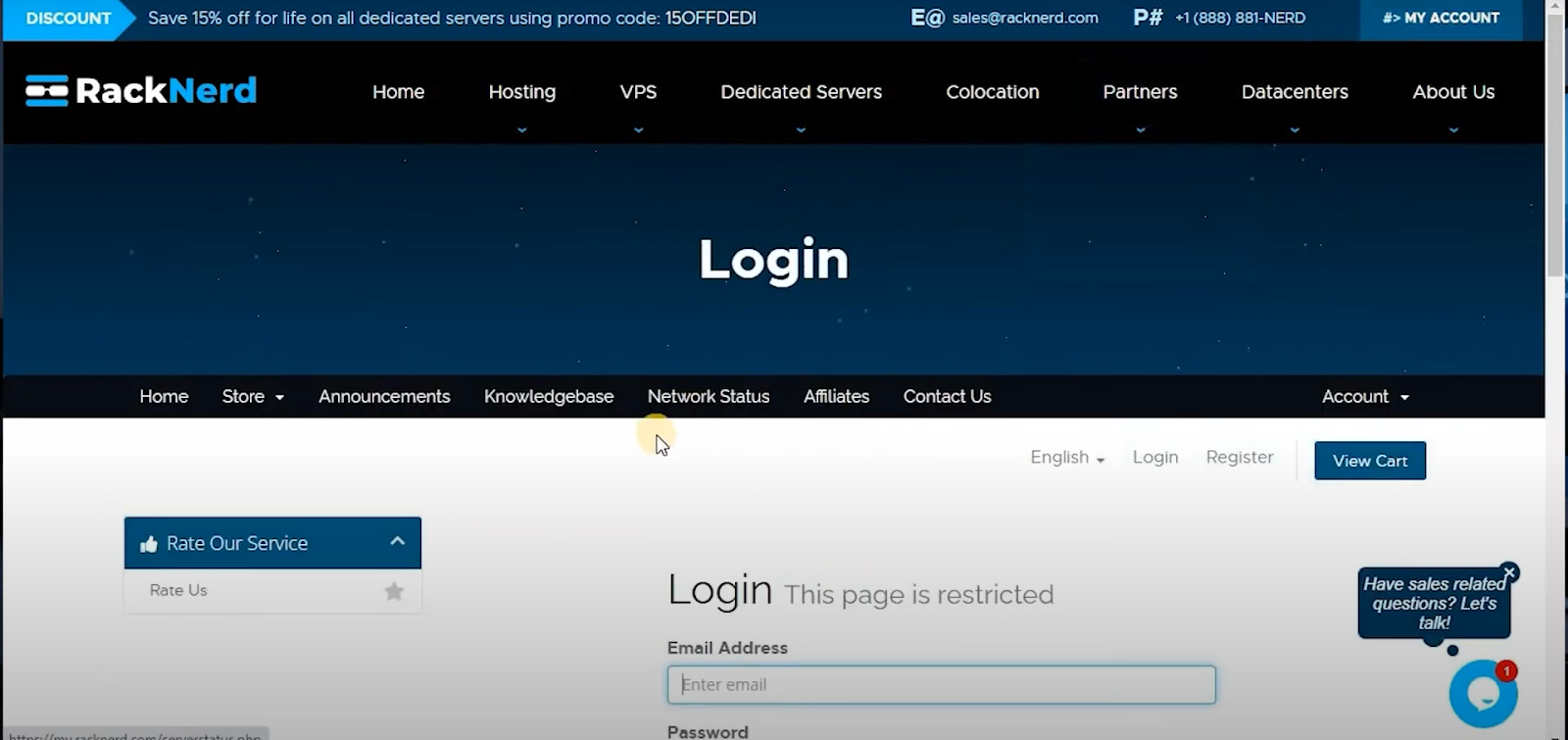Click the sales@racknerd.com email link
The height and width of the screenshot is (740, 1568).
click(x=1025, y=18)
